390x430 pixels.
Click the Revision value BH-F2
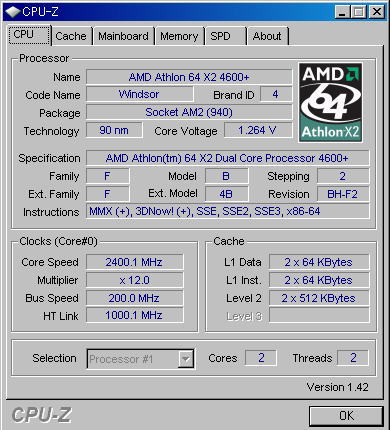tap(343, 194)
